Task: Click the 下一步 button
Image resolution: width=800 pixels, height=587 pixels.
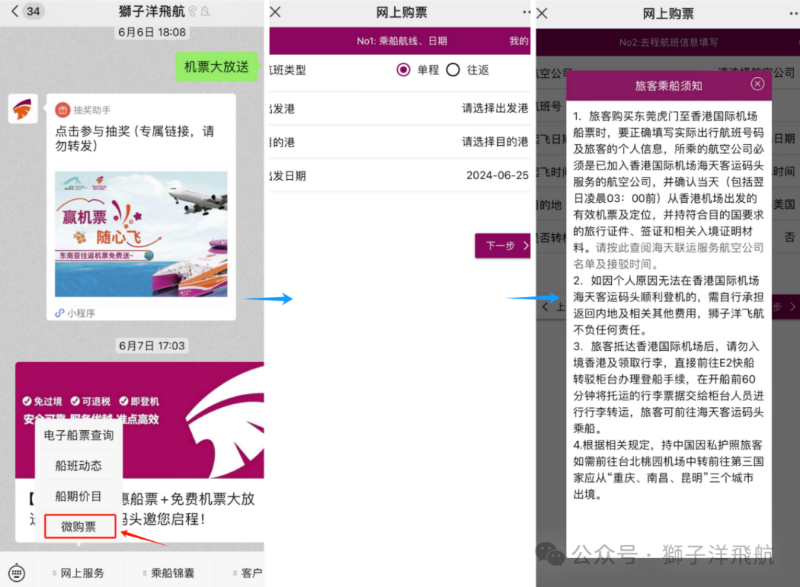Action: point(503,246)
